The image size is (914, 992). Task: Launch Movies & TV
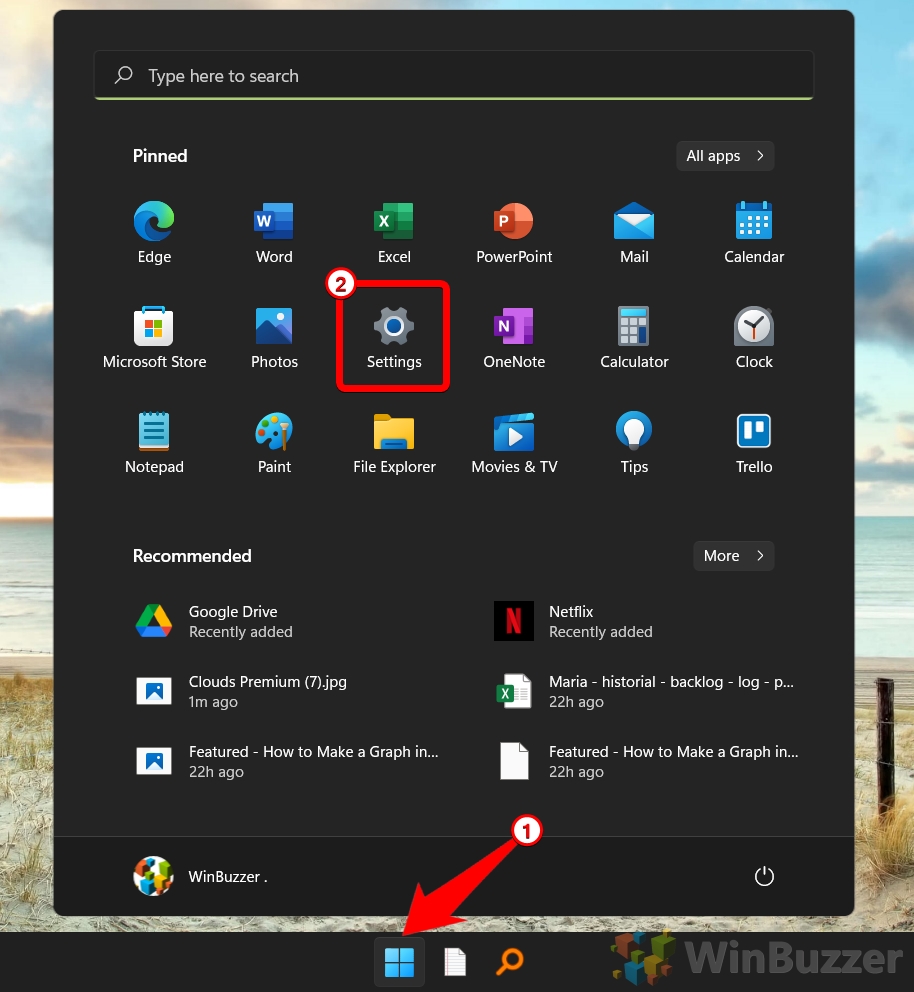(514, 442)
